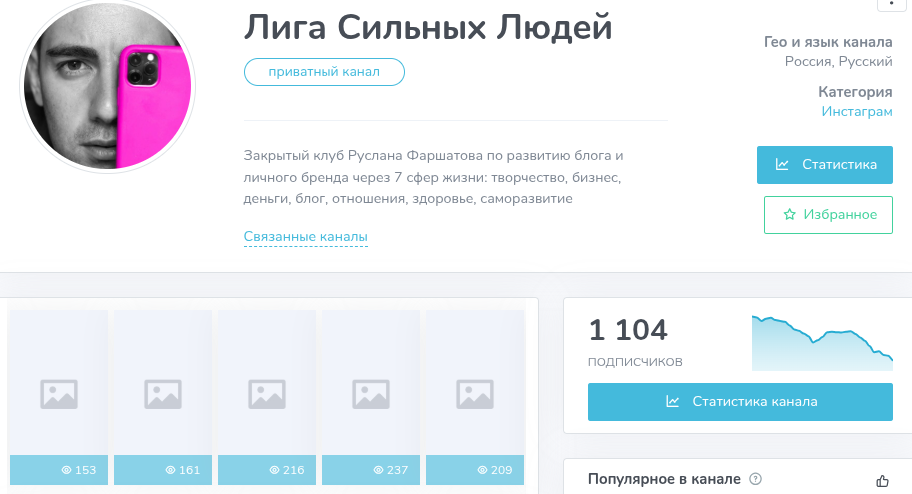912x494 pixels.
Task: Click eye icon next to 237
Action: click(379, 470)
